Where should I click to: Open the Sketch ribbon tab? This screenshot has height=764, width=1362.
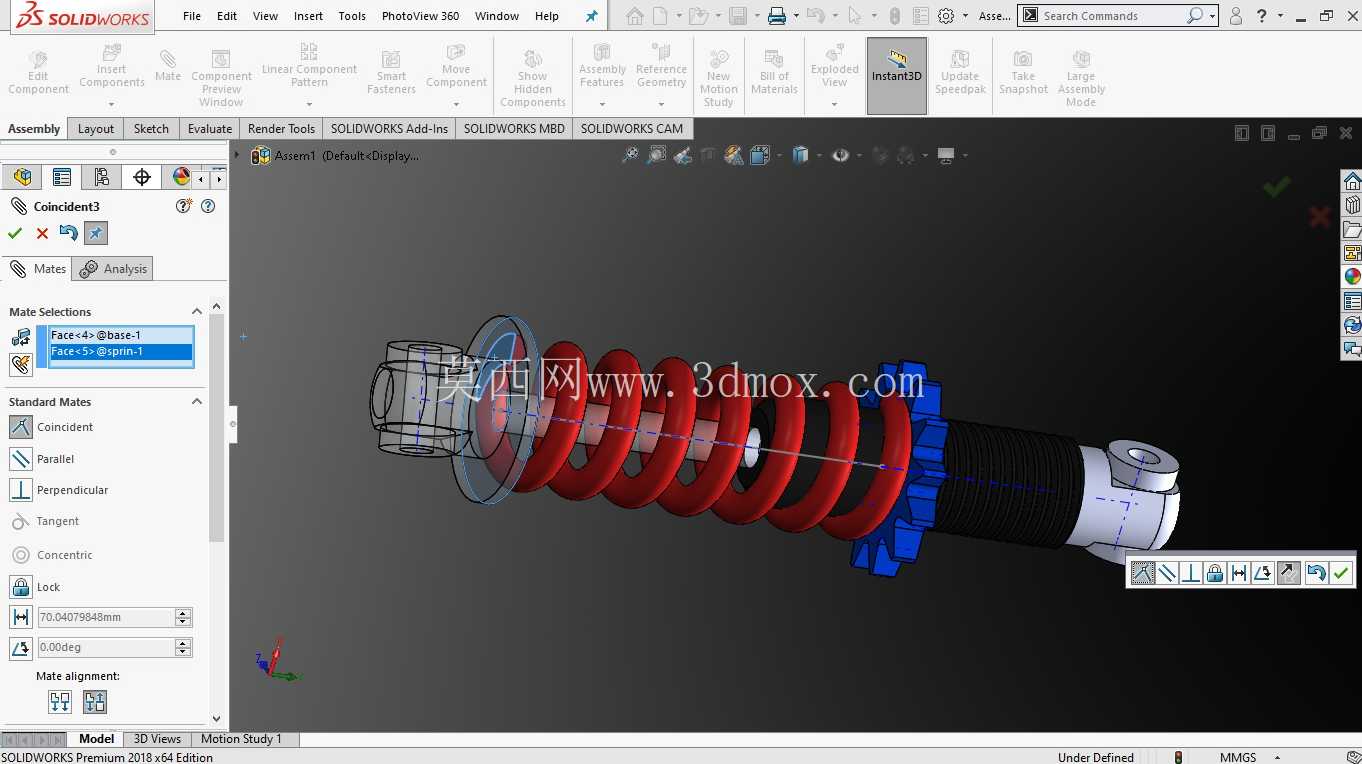151,129
